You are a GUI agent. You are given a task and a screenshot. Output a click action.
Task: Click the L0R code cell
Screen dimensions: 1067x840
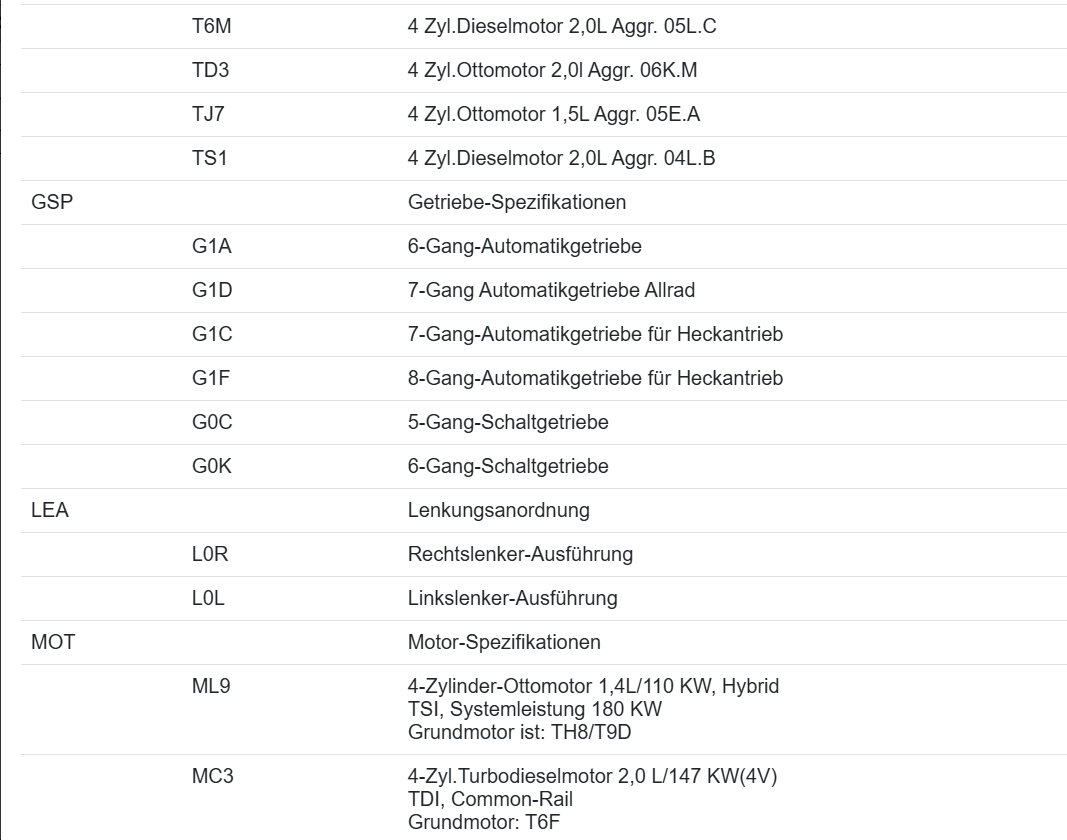click(x=211, y=555)
